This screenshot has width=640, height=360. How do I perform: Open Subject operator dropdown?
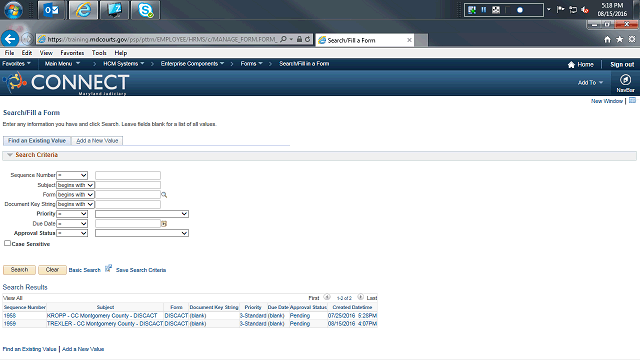[75, 185]
